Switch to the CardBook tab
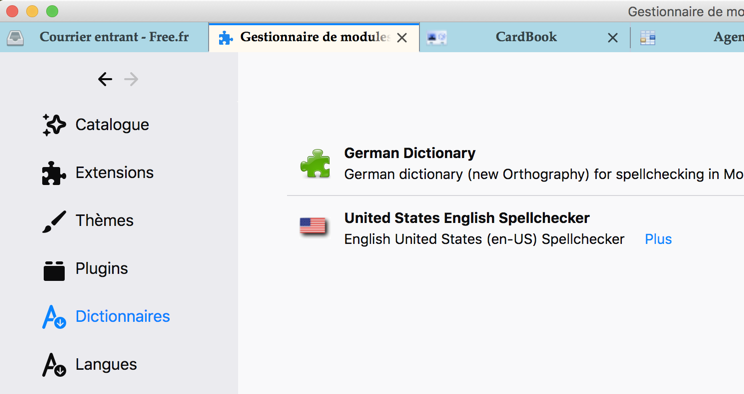 (526, 38)
